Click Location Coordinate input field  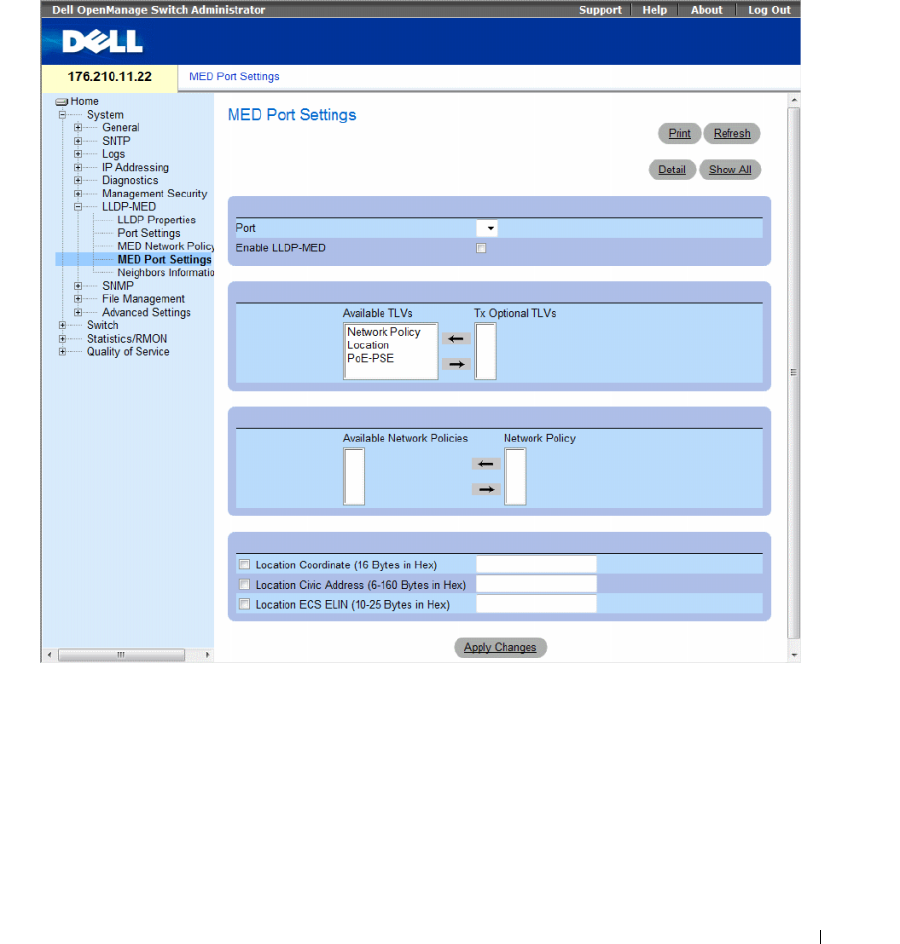point(536,565)
